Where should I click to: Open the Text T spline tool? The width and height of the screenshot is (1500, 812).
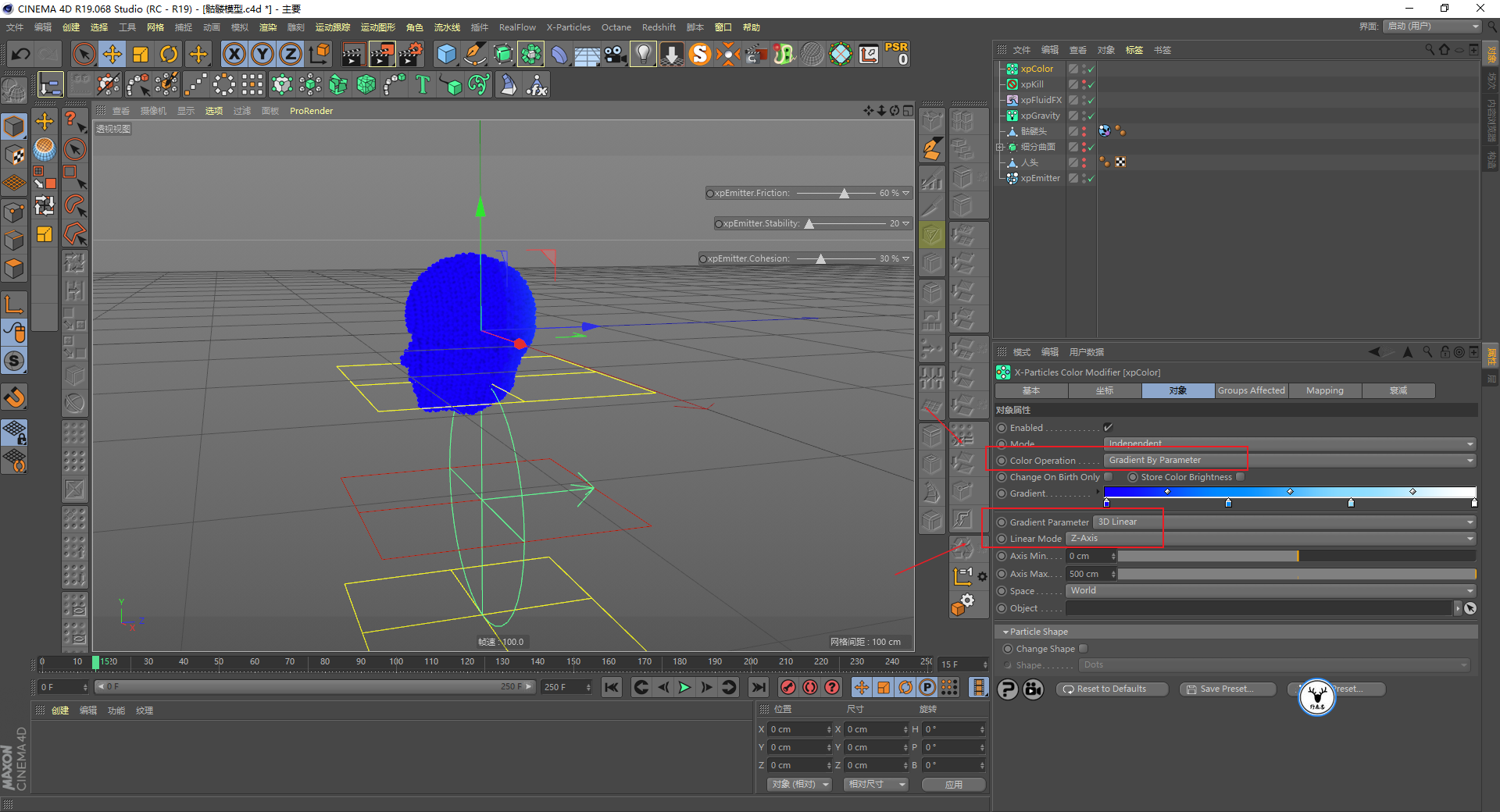click(423, 84)
